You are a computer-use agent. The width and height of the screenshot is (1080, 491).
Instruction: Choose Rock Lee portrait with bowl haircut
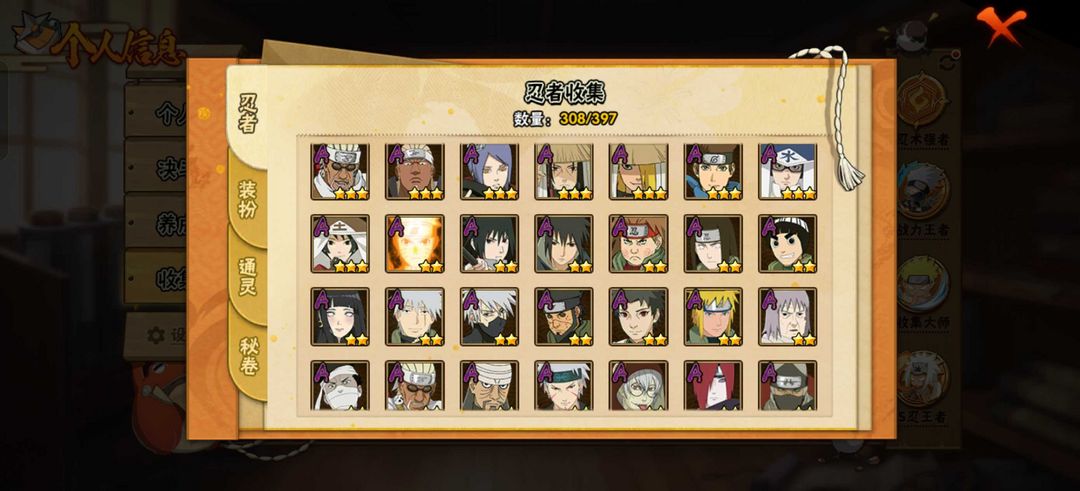click(x=788, y=244)
